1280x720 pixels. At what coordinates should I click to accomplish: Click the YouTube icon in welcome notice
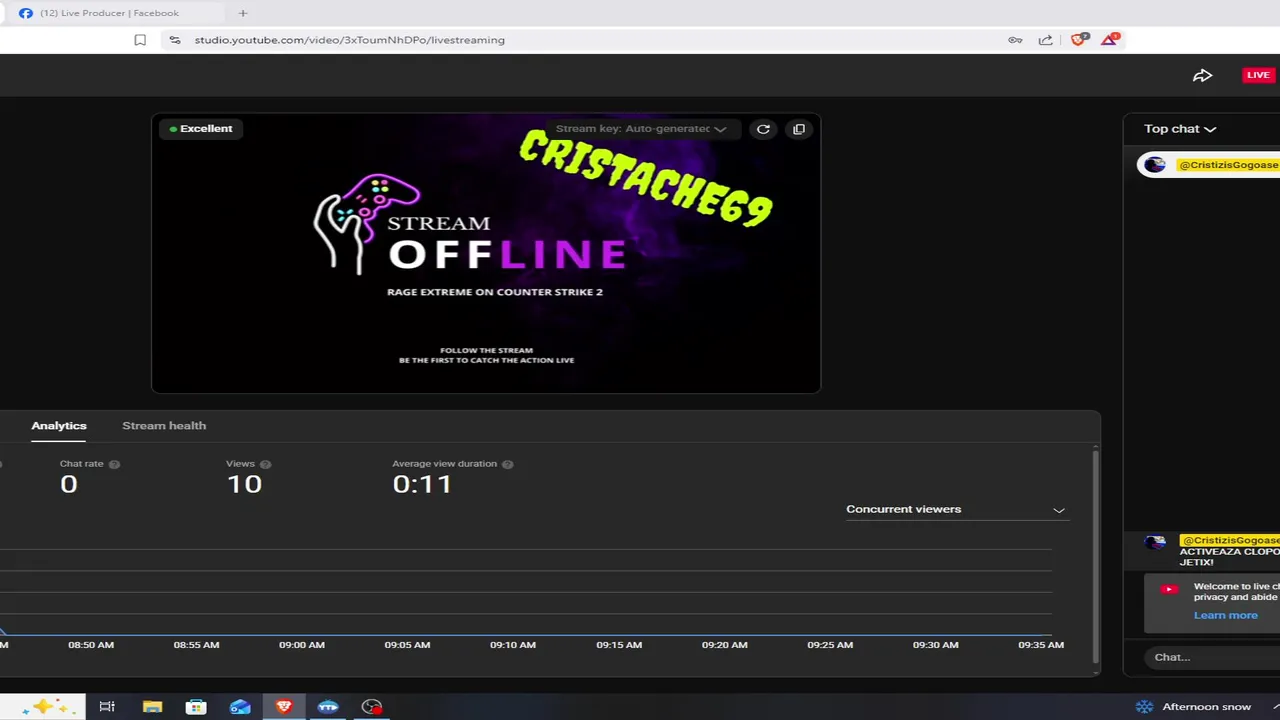1169,590
